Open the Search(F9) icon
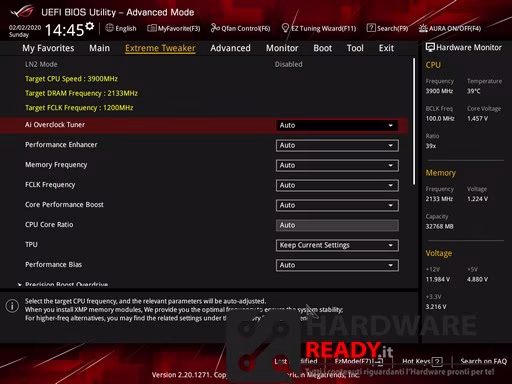The image size is (512, 384). click(x=371, y=28)
